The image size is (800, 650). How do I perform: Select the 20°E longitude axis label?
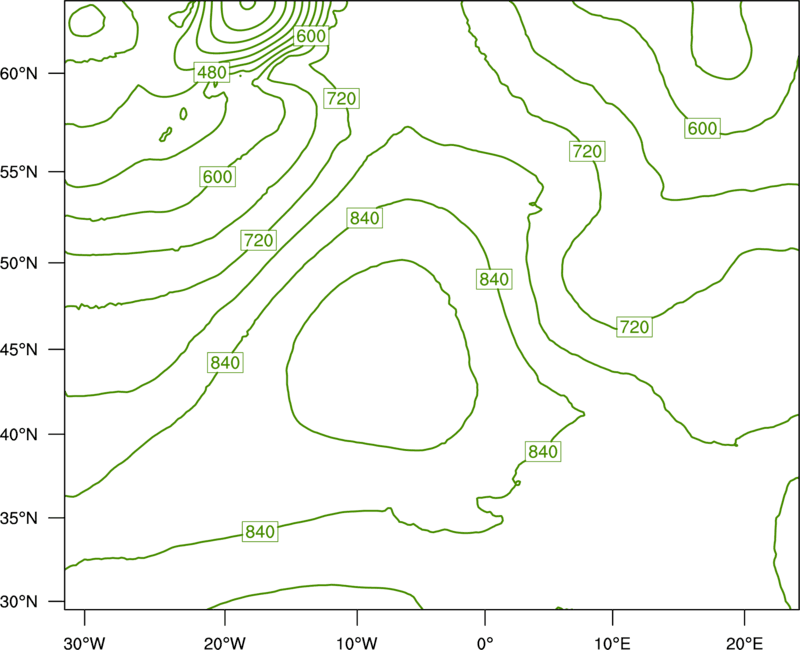744,643
